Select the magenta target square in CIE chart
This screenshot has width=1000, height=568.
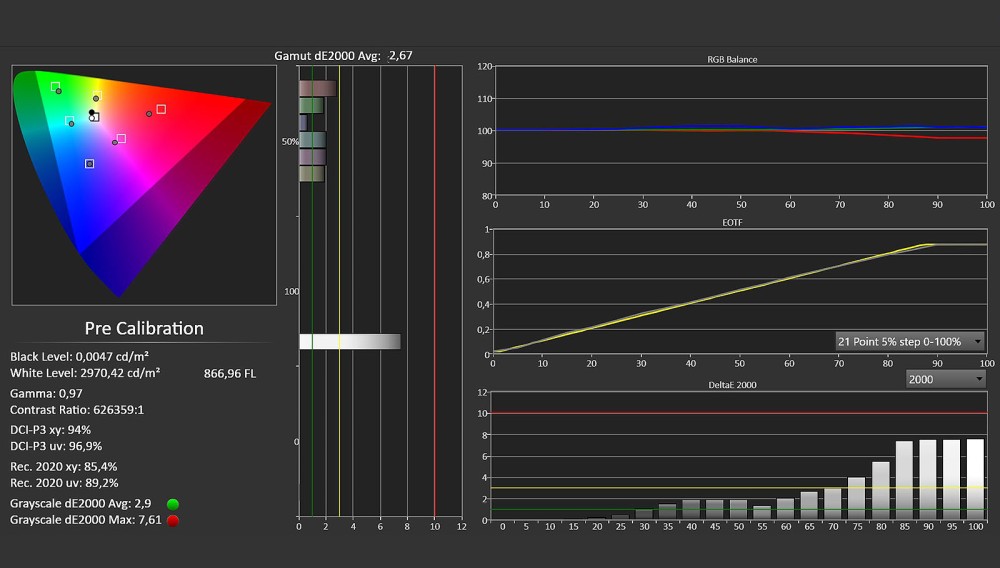[x=121, y=138]
